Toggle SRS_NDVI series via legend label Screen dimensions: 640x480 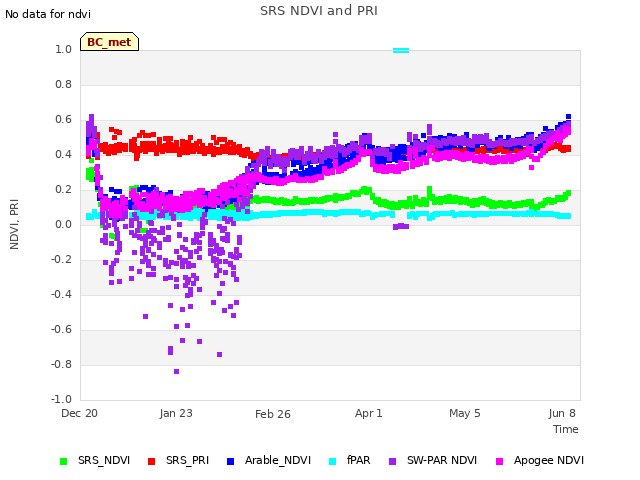coord(104,460)
